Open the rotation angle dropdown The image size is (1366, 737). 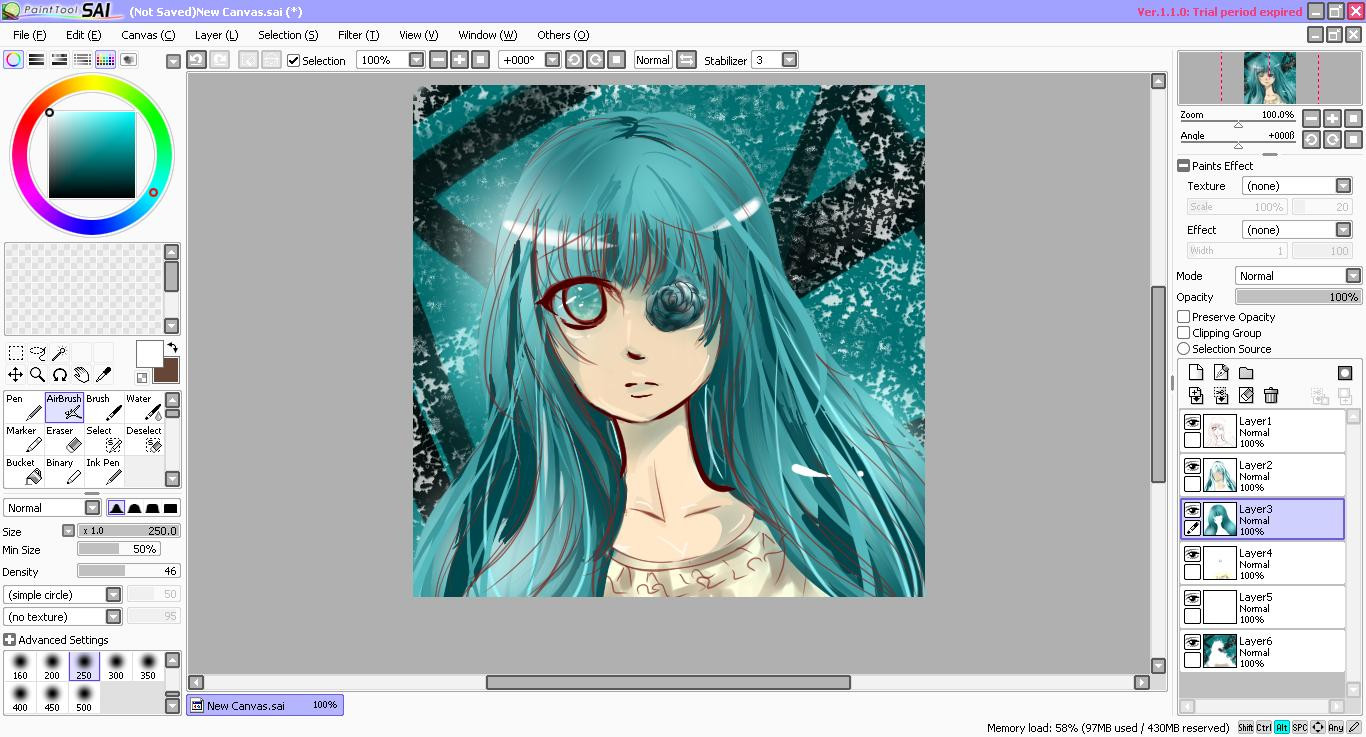(552, 60)
